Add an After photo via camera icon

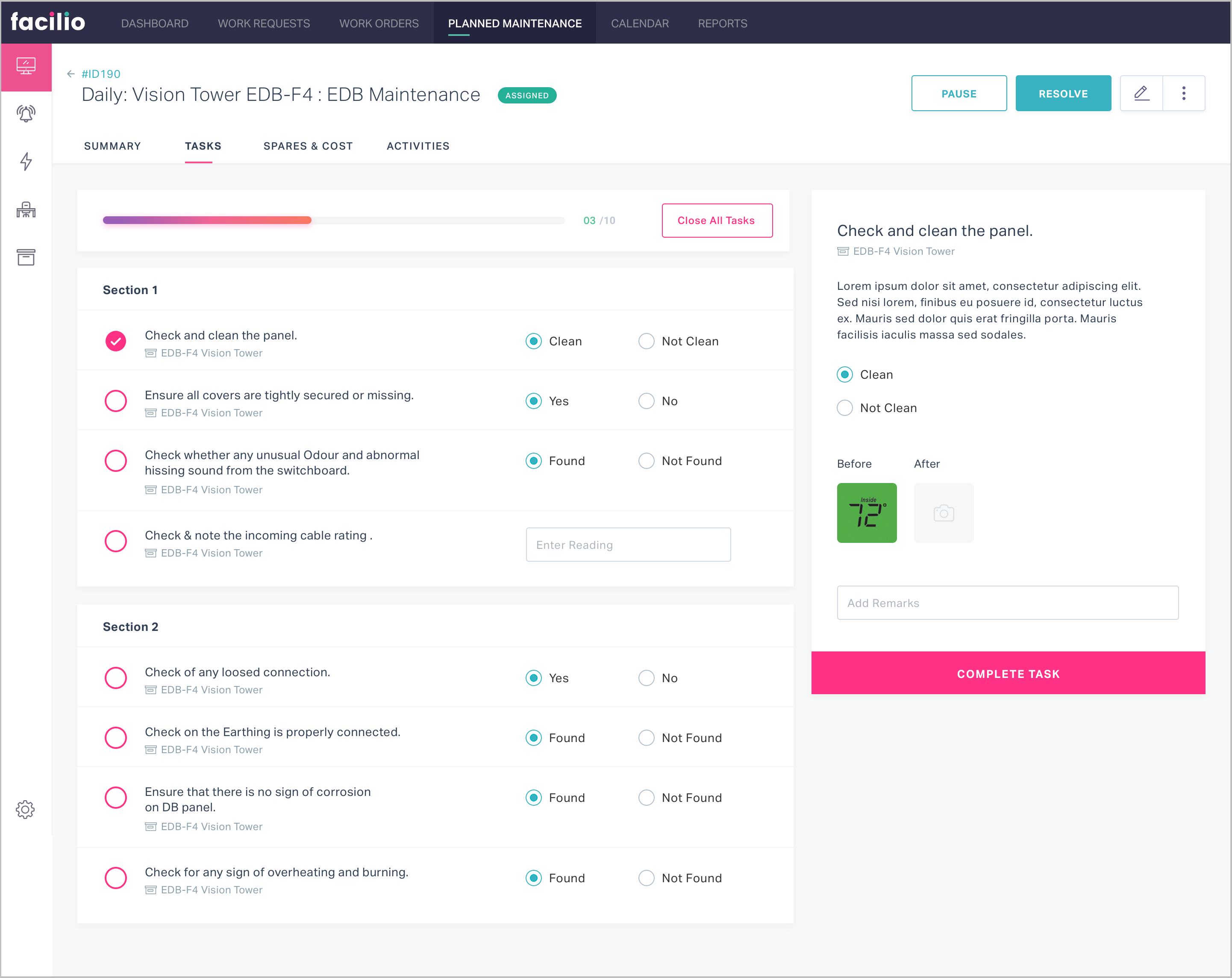point(944,513)
